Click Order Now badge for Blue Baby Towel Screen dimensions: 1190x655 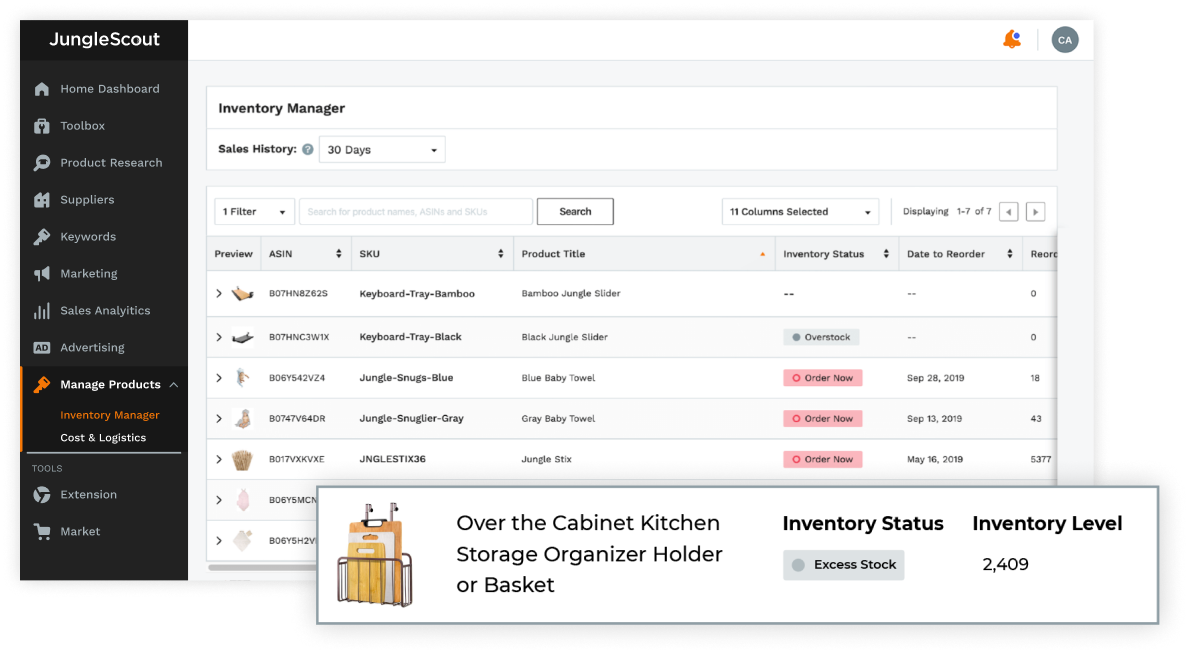click(x=823, y=378)
